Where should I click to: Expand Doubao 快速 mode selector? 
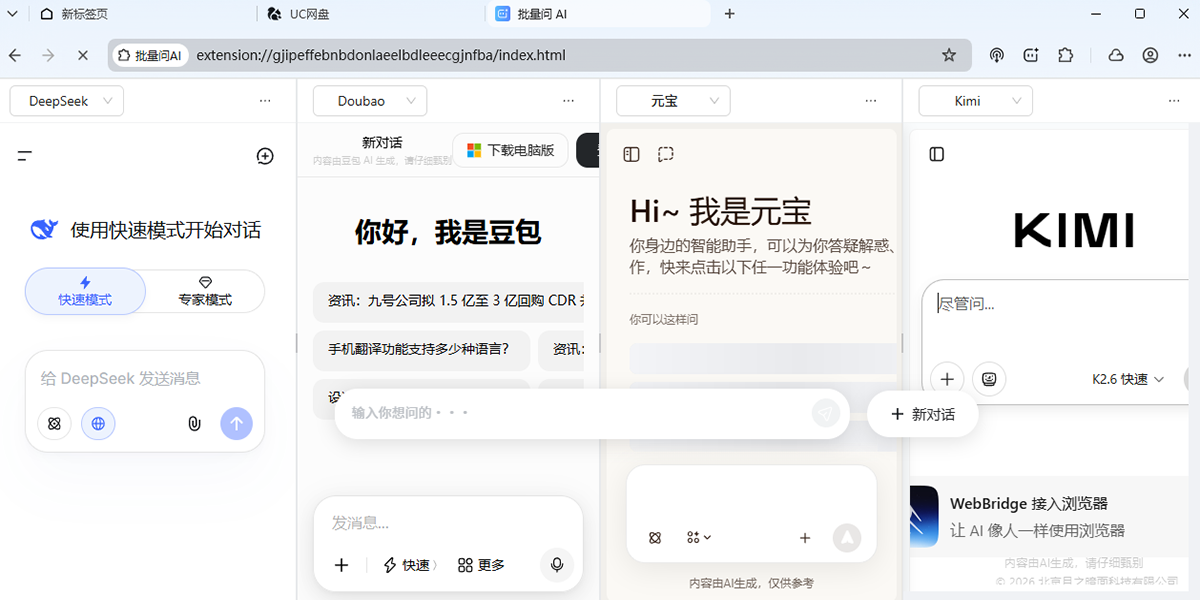pyautogui.click(x=410, y=565)
